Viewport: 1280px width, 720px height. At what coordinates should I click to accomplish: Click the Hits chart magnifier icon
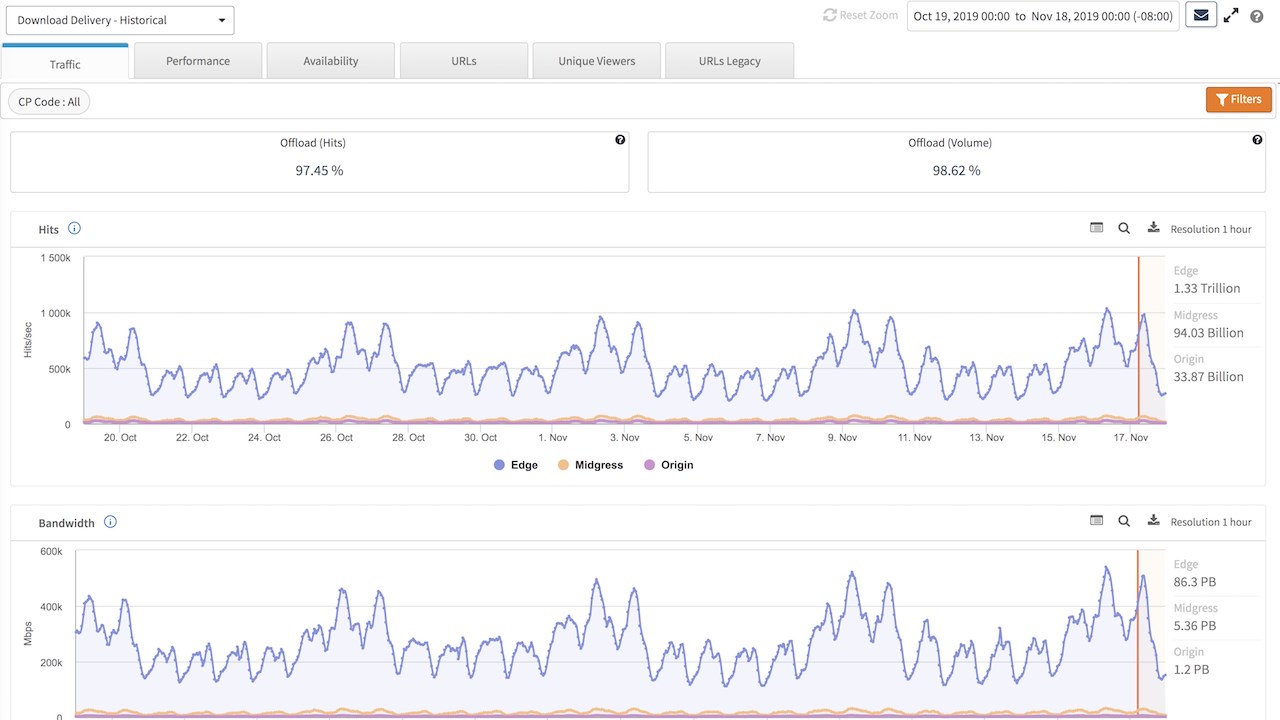[x=1124, y=228]
